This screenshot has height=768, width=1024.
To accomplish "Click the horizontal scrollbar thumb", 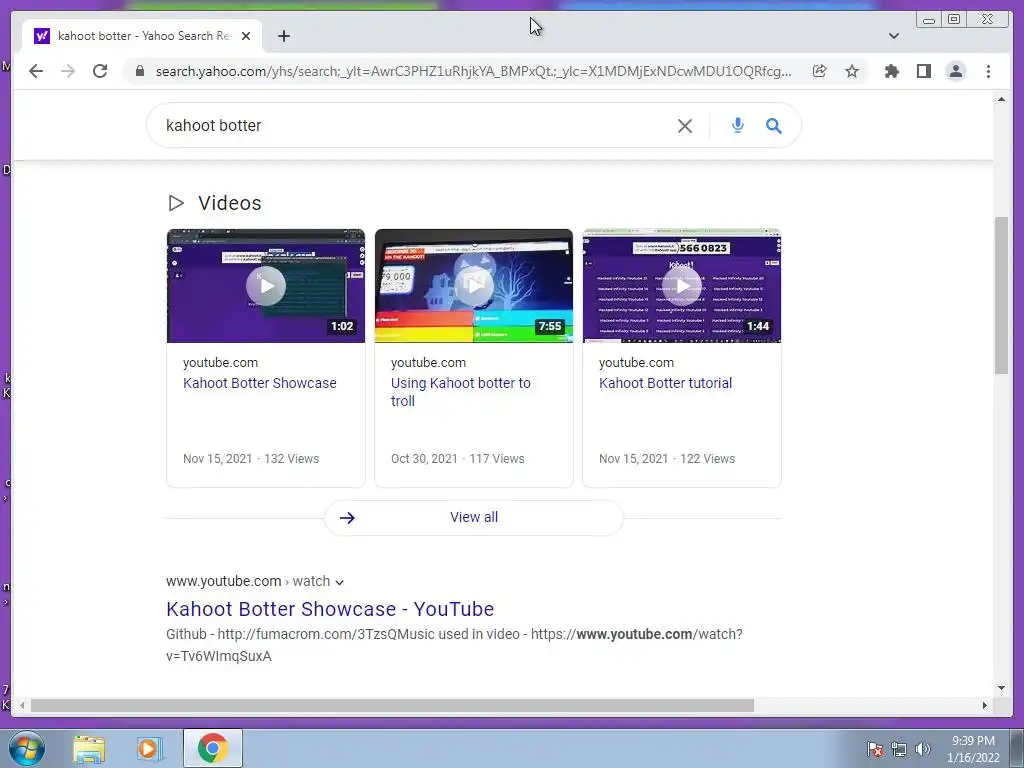I will [x=392, y=705].
